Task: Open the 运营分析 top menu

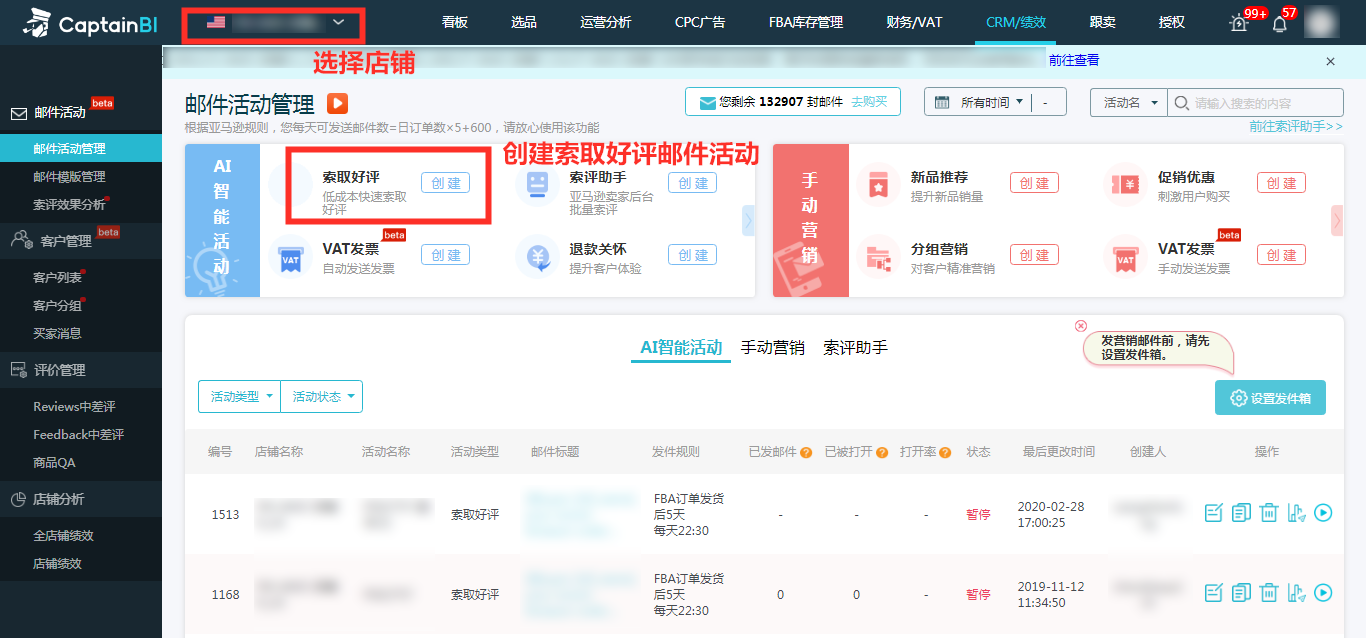Action: coord(606,22)
